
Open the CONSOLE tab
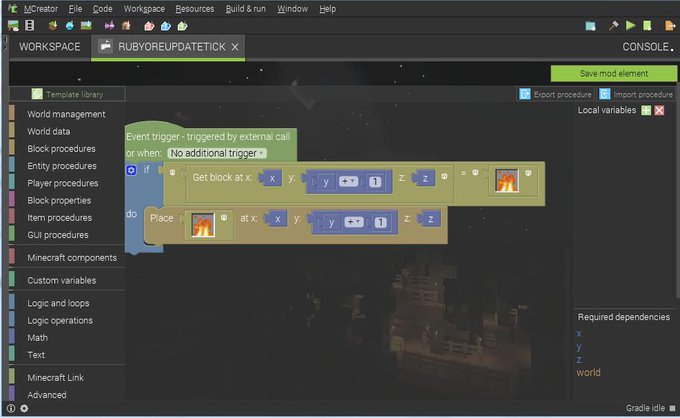[x=646, y=47]
